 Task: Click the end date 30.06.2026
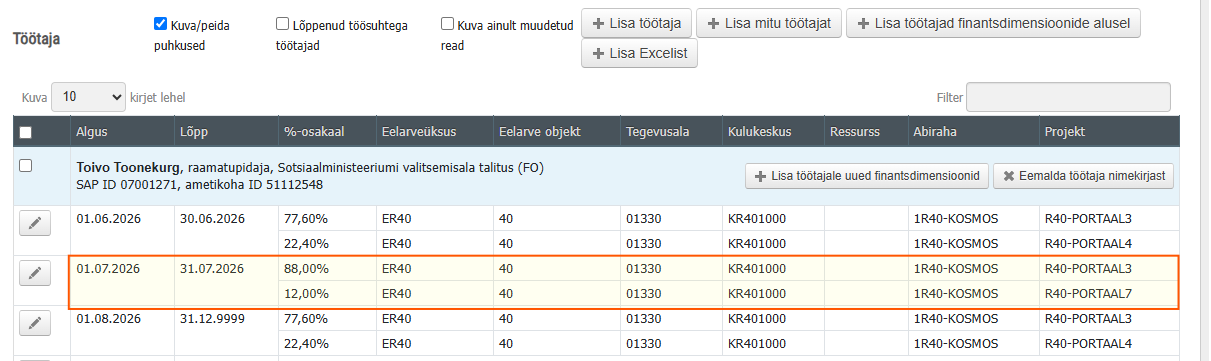(x=212, y=218)
